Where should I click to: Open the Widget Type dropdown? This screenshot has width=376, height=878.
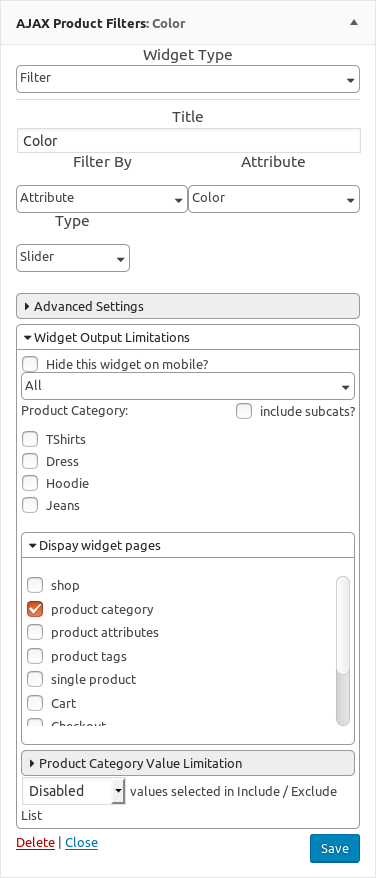click(188, 80)
